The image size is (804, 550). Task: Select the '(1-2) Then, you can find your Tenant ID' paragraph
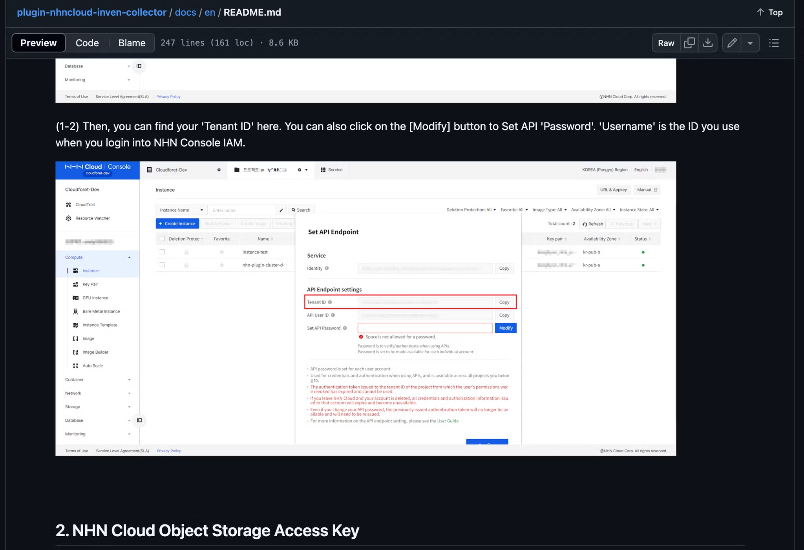(397, 134)
